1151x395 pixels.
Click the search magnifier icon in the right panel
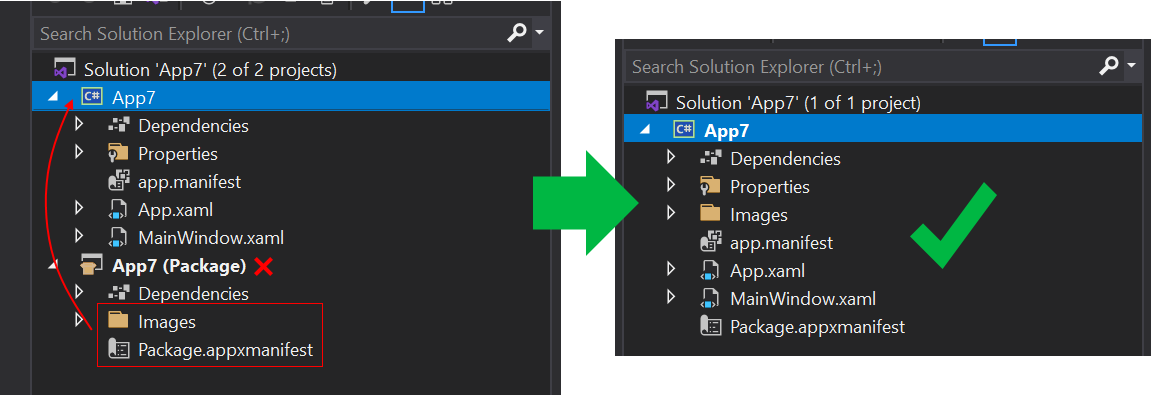[x=1108, y=66]
